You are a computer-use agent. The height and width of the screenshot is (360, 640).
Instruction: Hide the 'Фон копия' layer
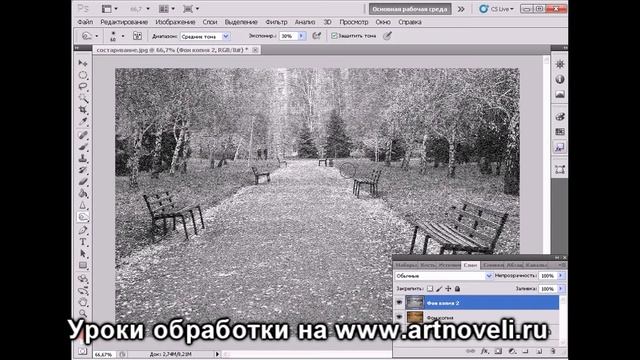pyautogui.click(x=399, y=317)
